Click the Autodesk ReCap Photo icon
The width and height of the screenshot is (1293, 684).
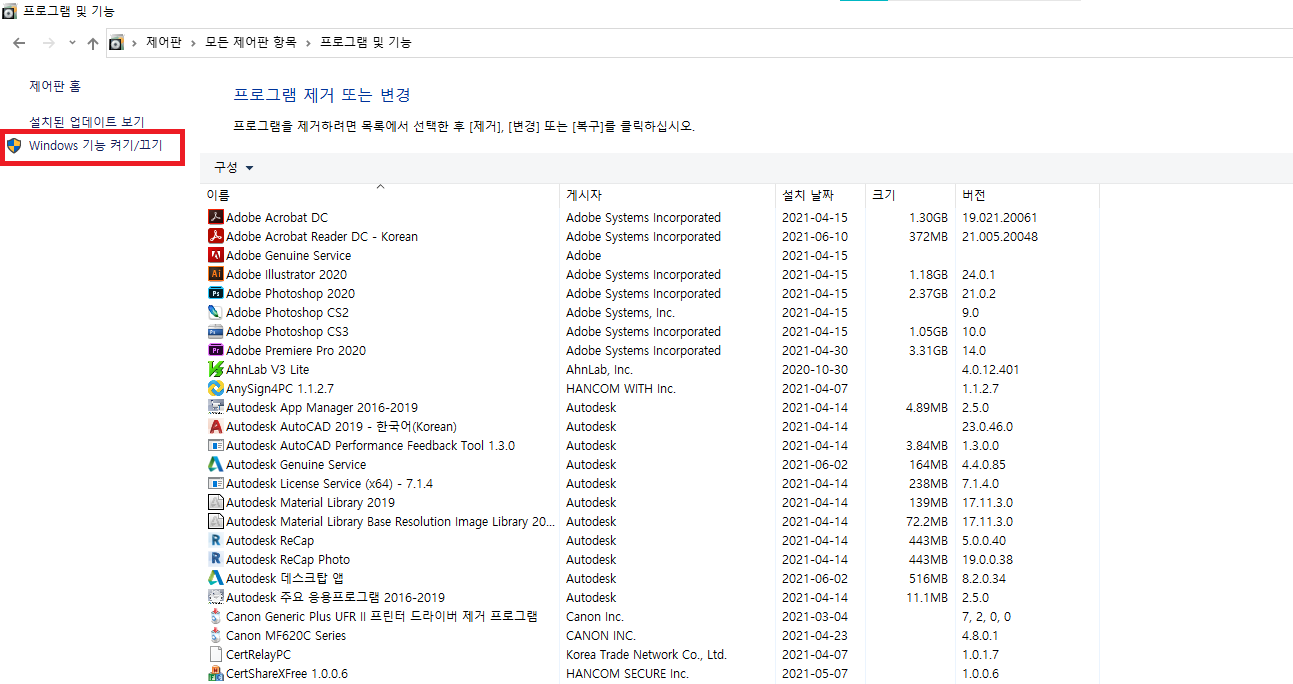(x=215, y=559)
